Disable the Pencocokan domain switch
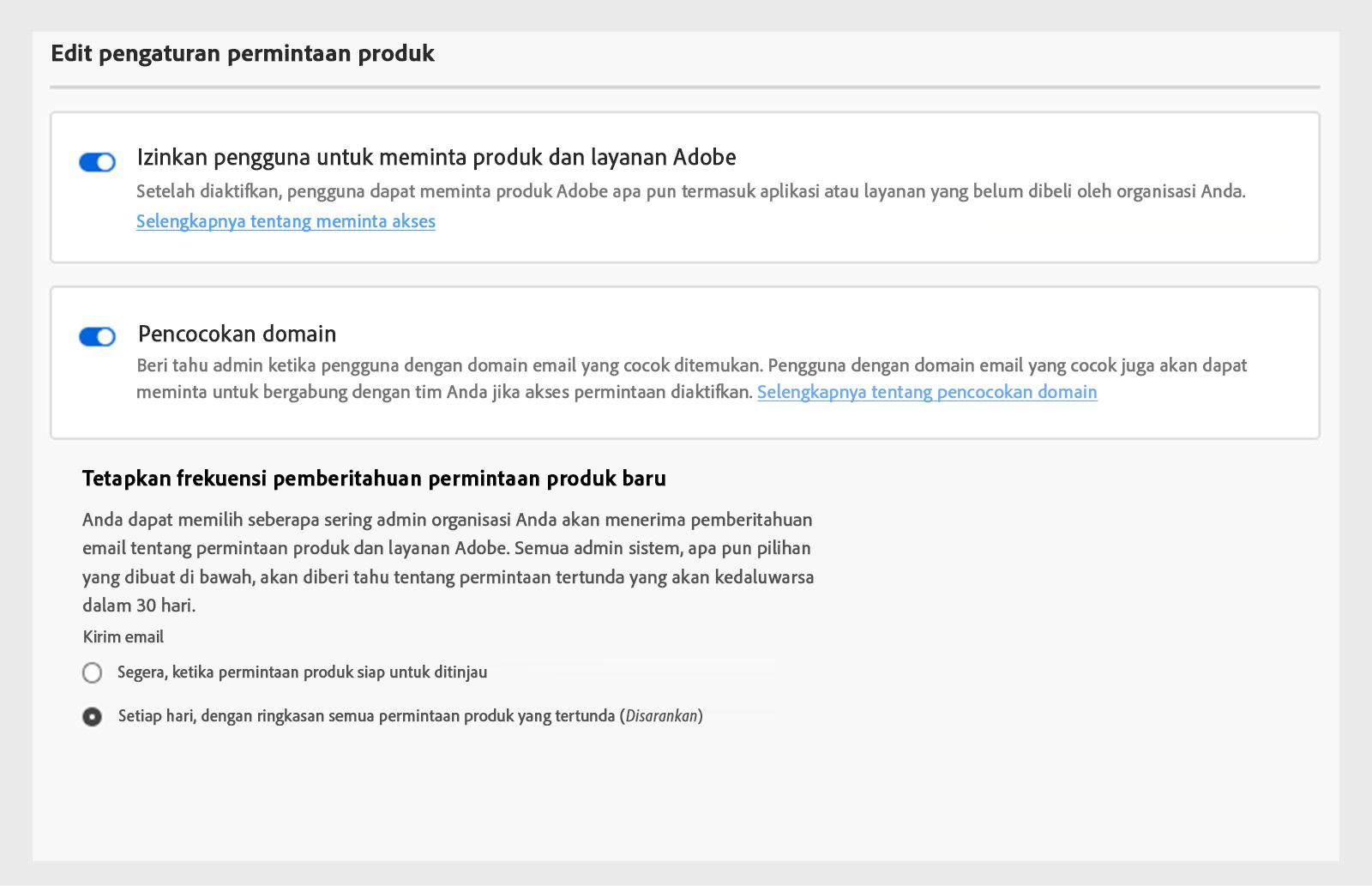The height and width of the screenshot is (886, 1372). pyautogui.click(x=97, y=337)
